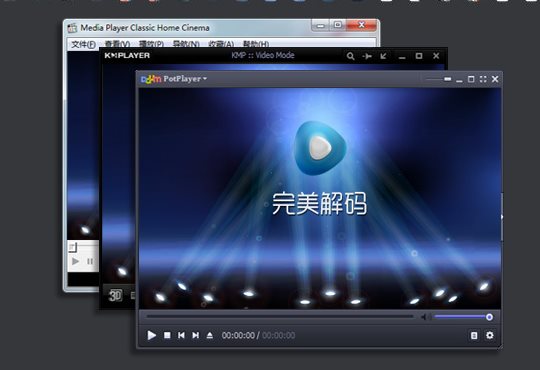Viewport: 540px width, 370px height.
Task: Open the 收藏(A) menu in Media Player Classic
Action: point(221,44)
